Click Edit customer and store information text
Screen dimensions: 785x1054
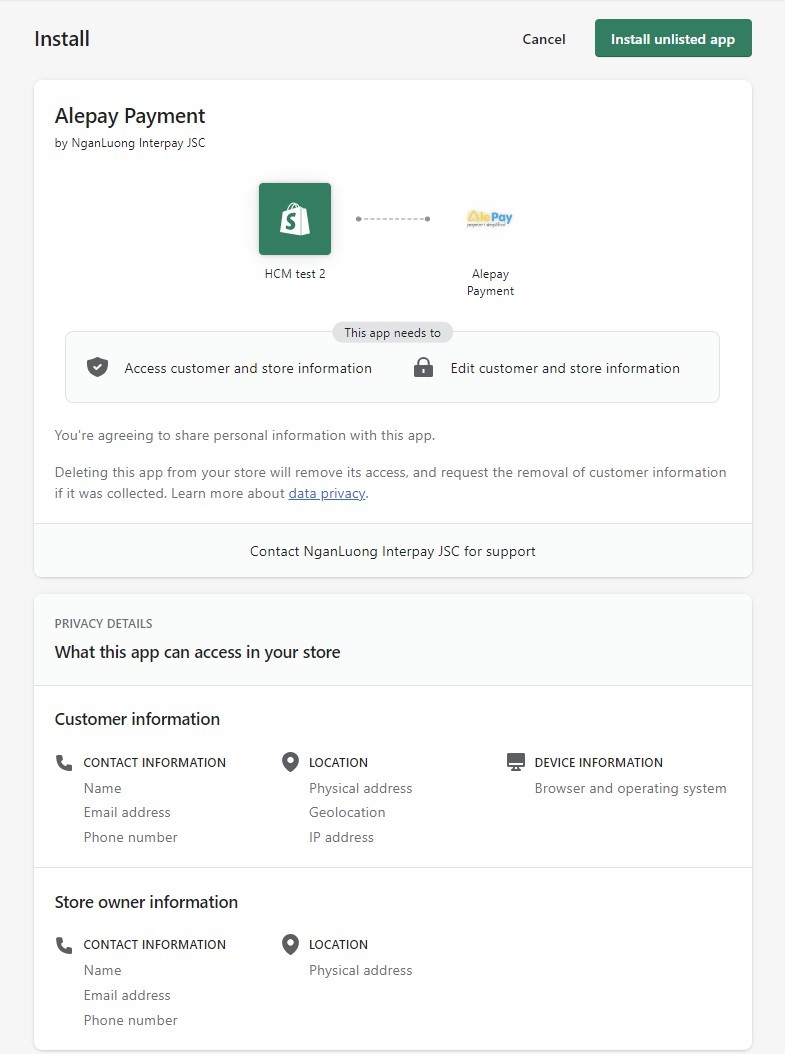pos(565,368)
